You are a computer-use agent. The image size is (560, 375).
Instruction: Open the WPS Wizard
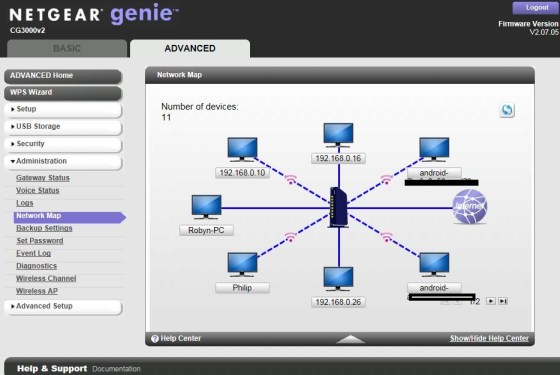[63, 92]
